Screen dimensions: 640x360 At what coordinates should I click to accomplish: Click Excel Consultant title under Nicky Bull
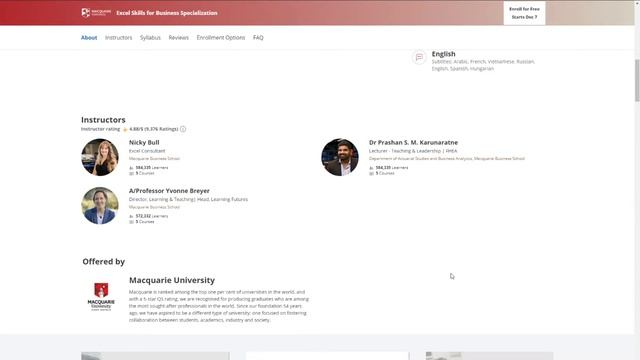(147, 151)
